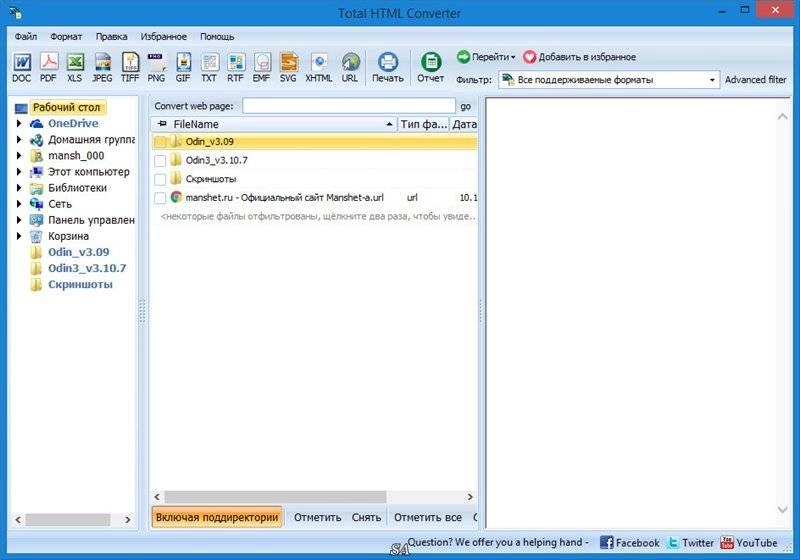
Task: Convert to DOC format
Action: pyautogui.click(x=21, y=67)
